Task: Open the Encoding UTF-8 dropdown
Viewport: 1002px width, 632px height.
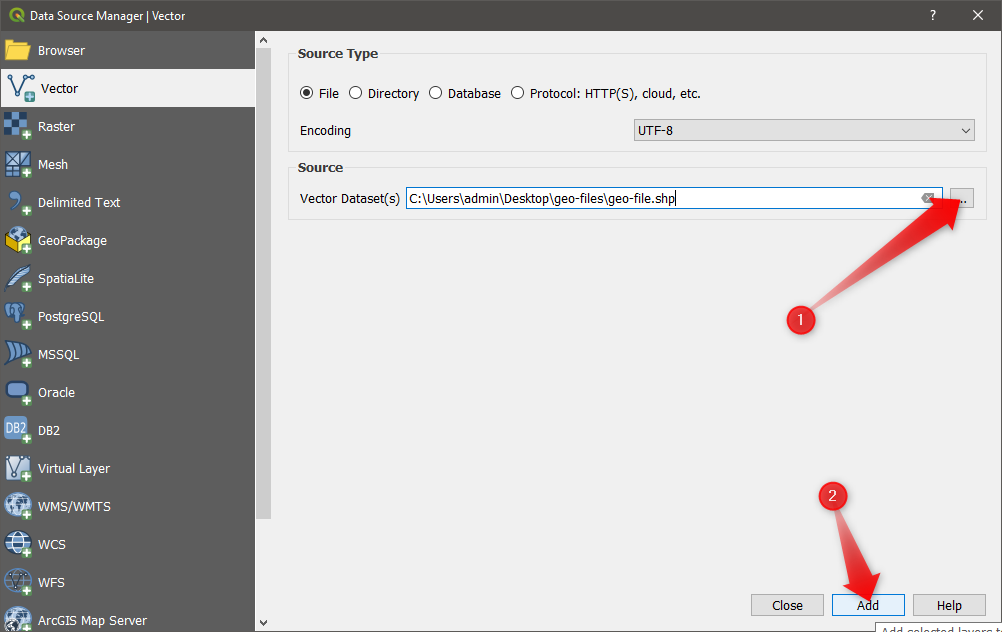Action: 804,130
